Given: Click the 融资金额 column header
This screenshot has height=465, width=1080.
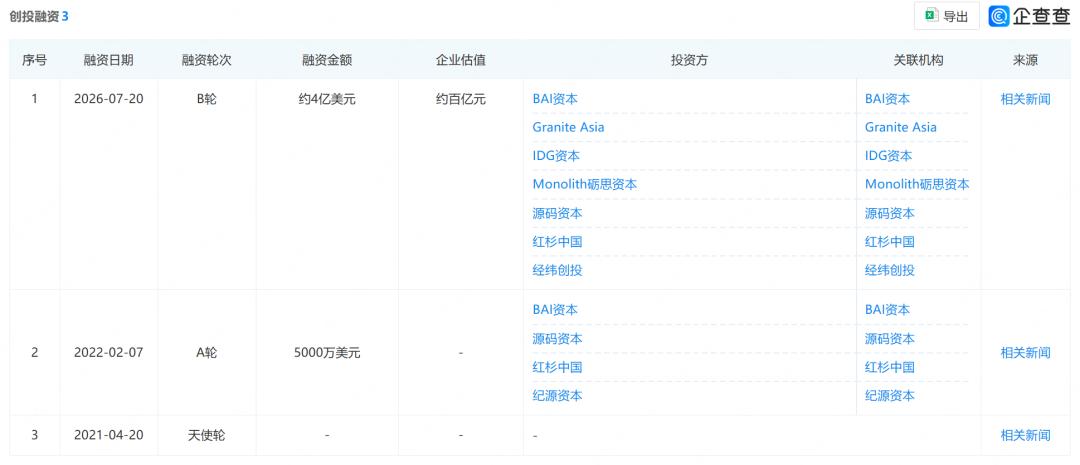Looking at the screenshot, I should (x=327, y=60).
